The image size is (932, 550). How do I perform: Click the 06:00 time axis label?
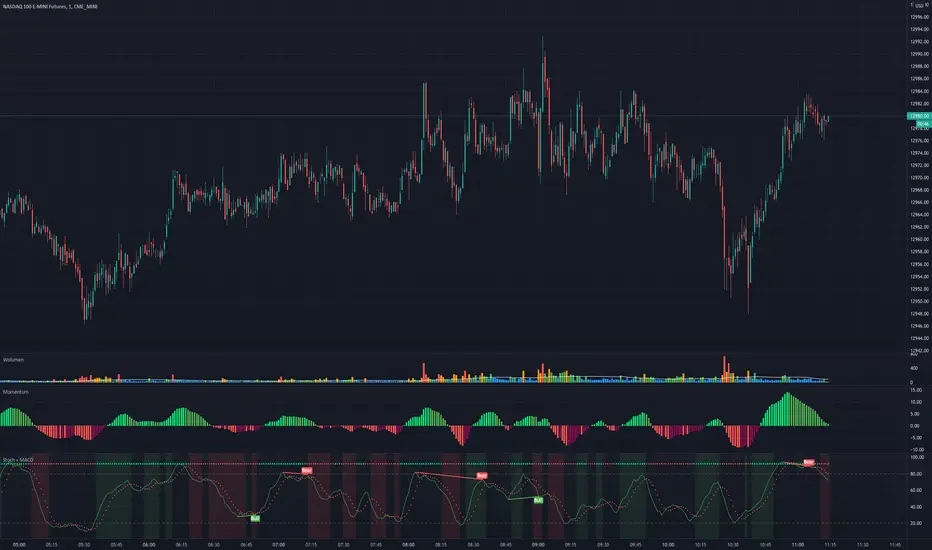(149, 545)
